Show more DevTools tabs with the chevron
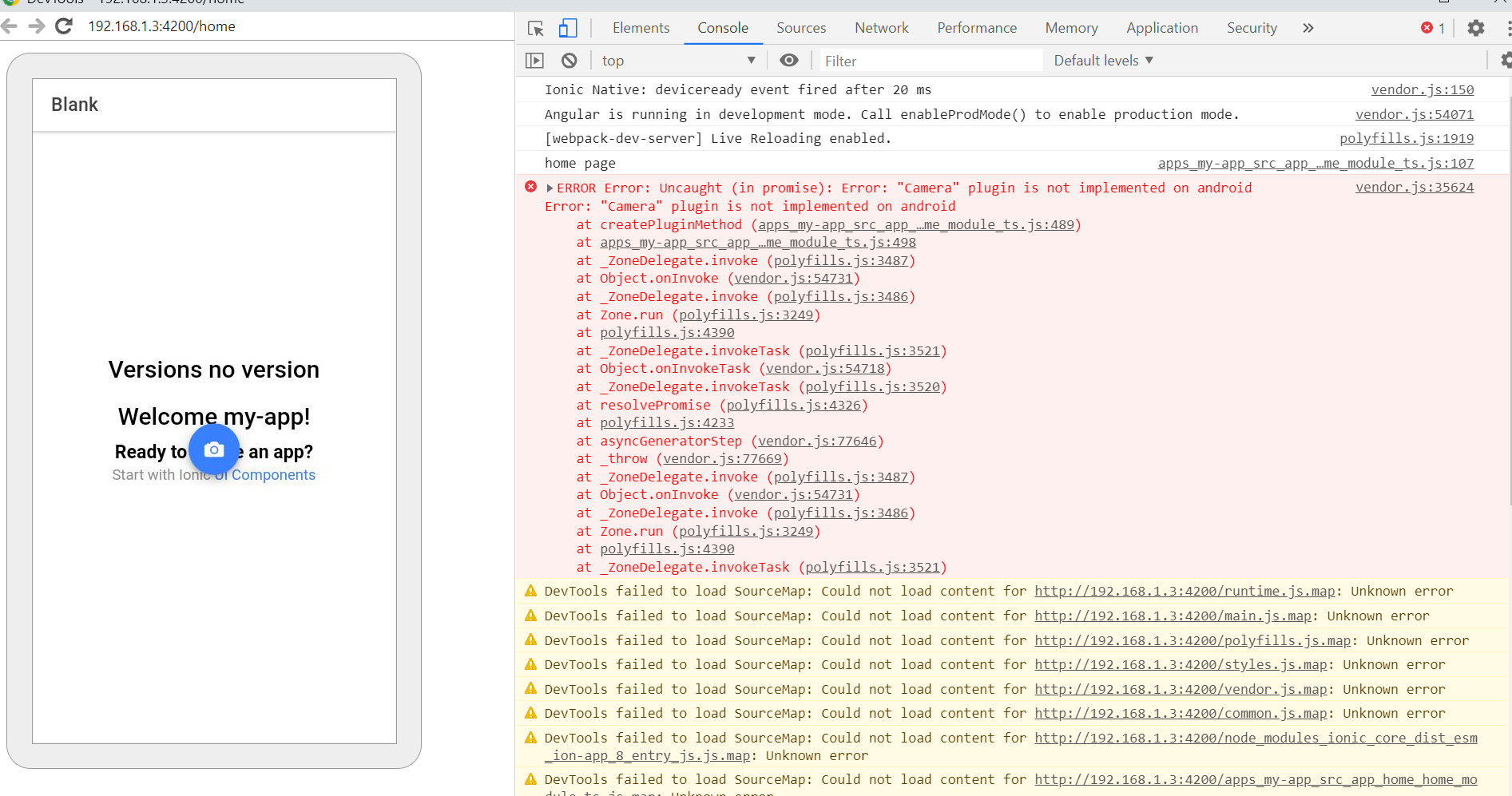 [1308, 28]
